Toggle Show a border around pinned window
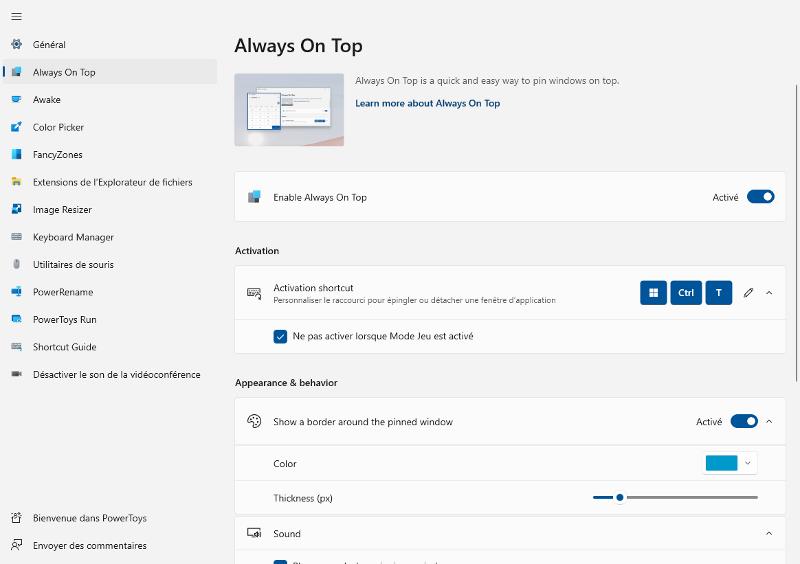Image resolution: width=800 pixels, height=564 pixels. point(744,421)
